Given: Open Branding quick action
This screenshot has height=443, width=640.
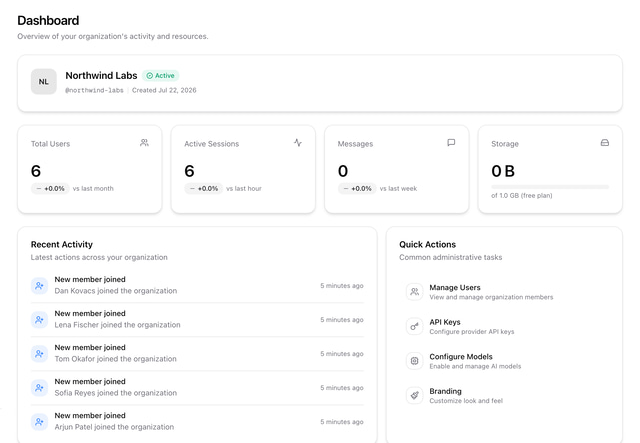Looking at the screenshot, I should 504,395.
